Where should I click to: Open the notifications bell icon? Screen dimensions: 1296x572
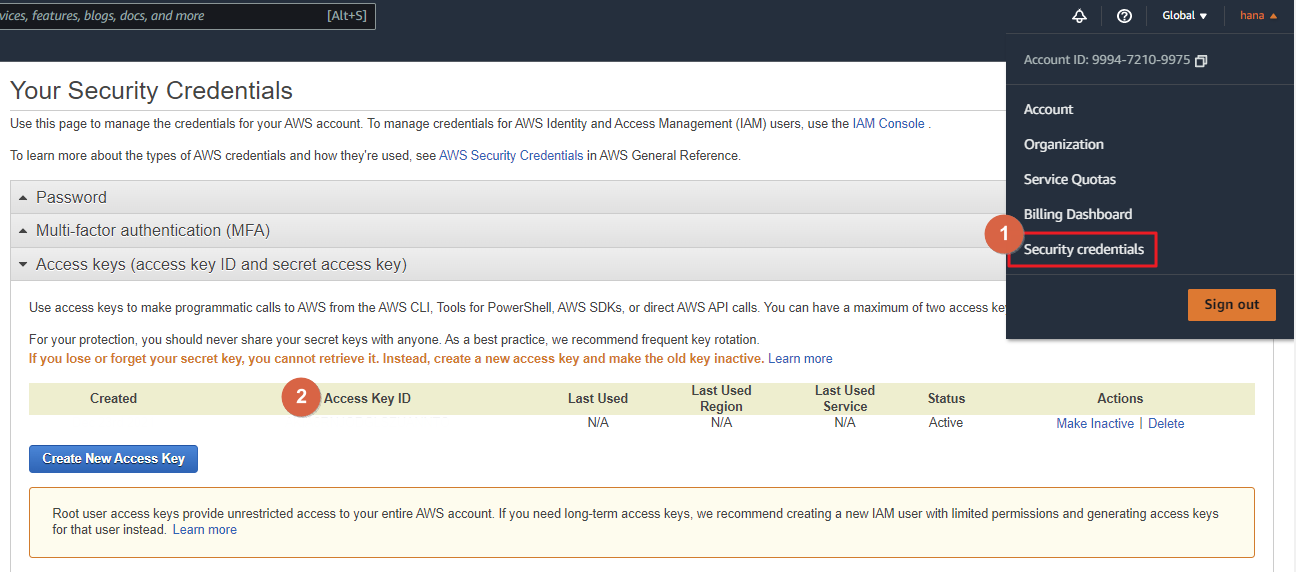1079,15
